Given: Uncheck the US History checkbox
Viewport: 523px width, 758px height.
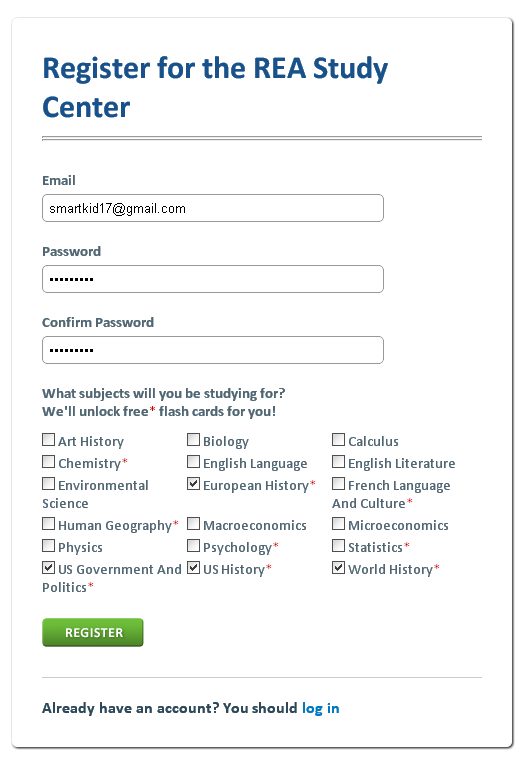Looking at the screenshot, I should coord(193,568).
